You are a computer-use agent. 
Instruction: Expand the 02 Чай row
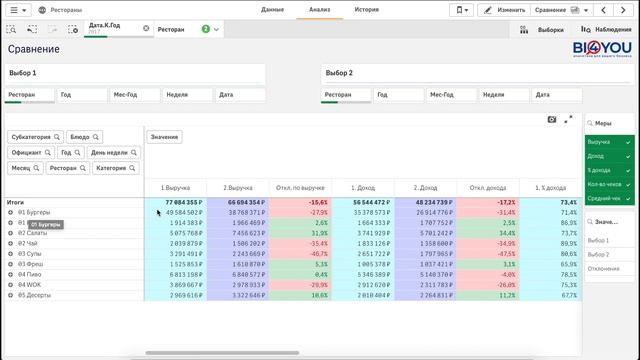[11, 244]
